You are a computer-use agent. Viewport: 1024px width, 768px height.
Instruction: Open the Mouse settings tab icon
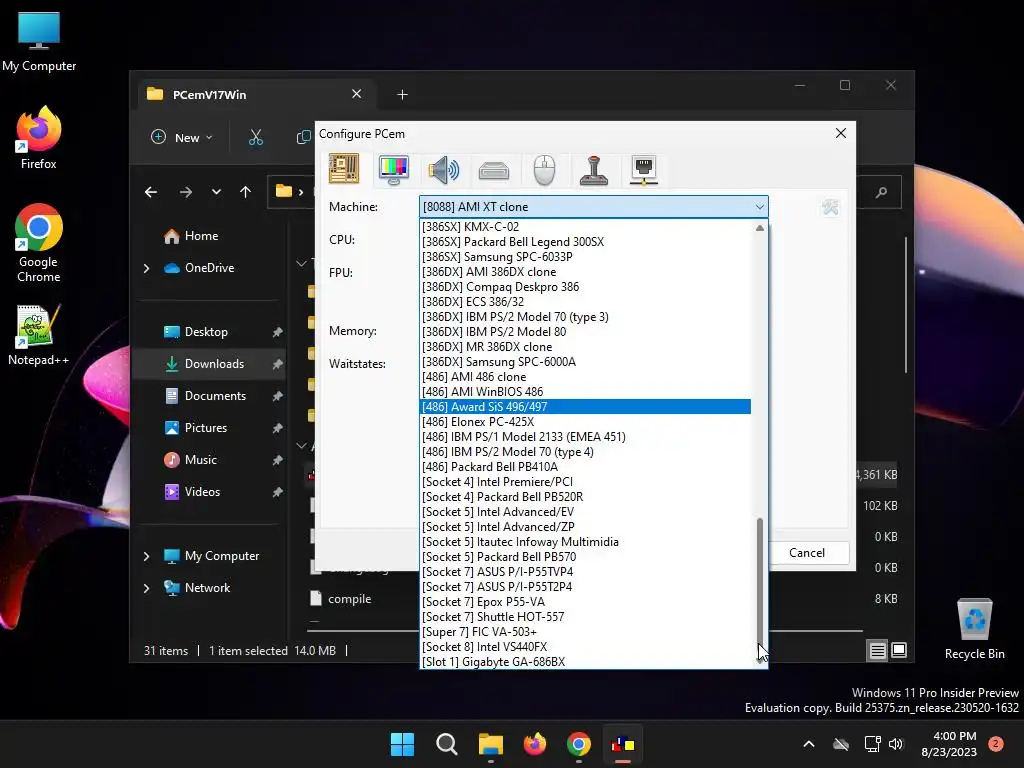pyautogui.click(x=544, y=170)
